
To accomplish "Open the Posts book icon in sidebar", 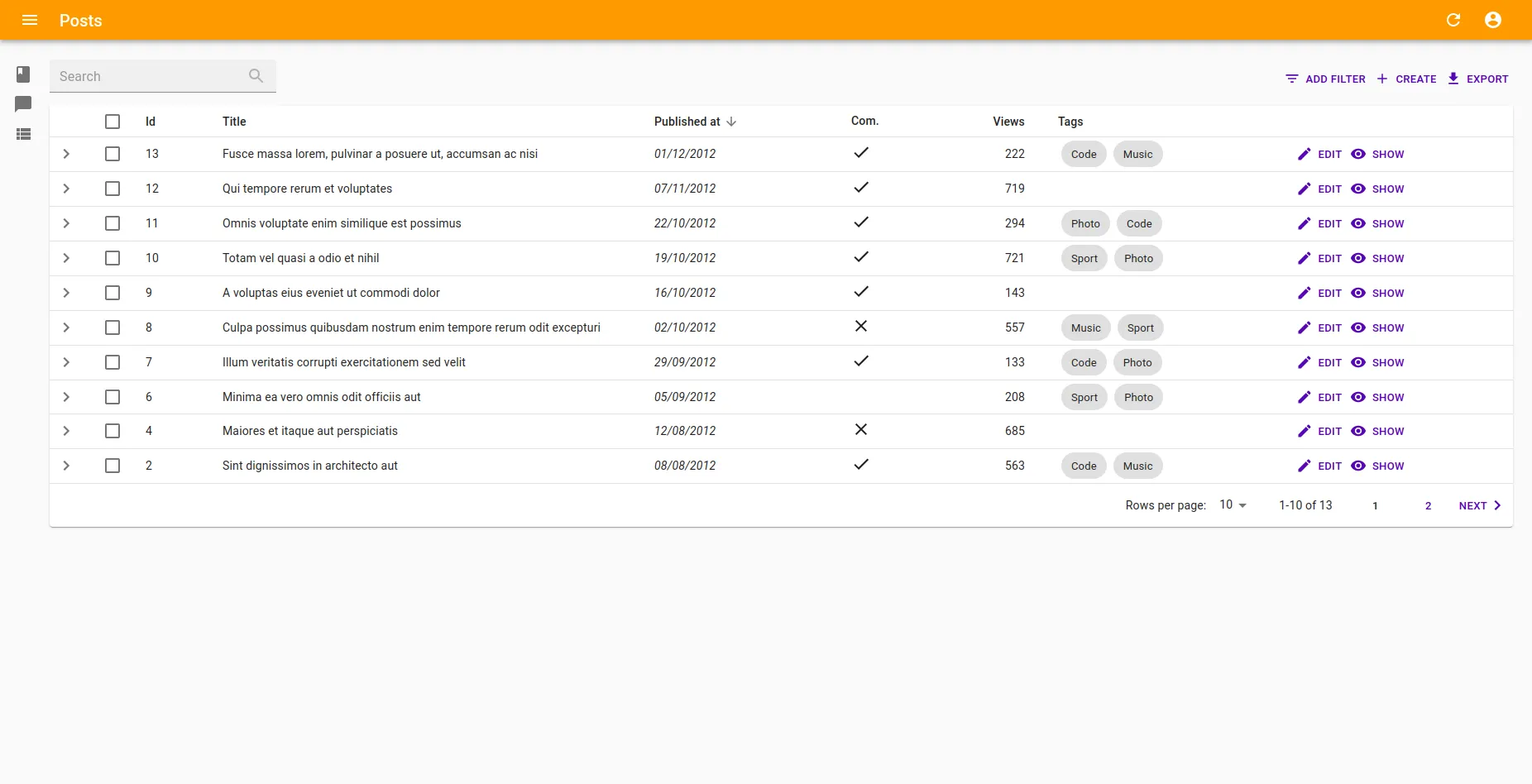I will tap(22, 74).
